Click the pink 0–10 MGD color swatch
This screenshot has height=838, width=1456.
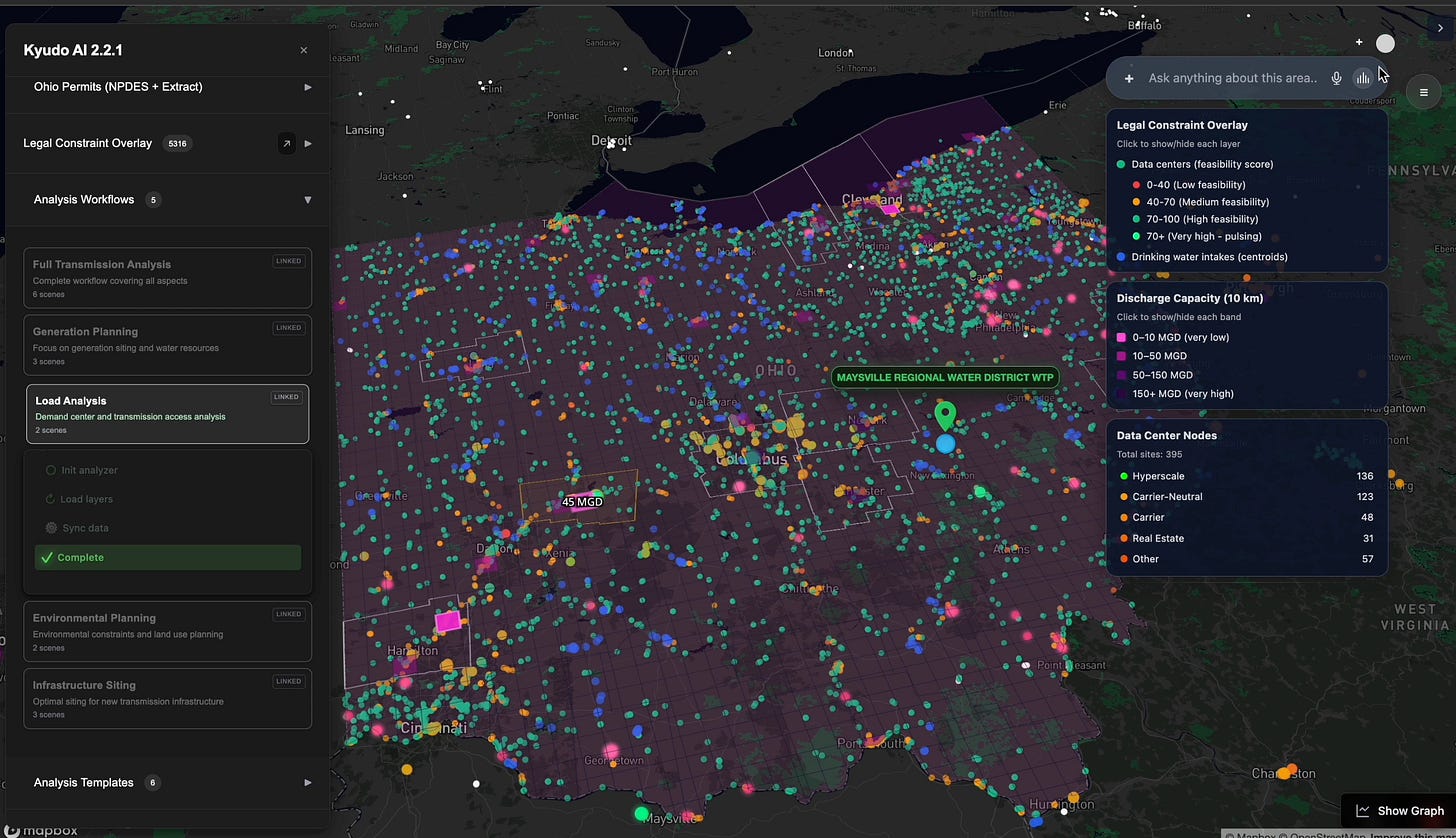click(1122, 337)
